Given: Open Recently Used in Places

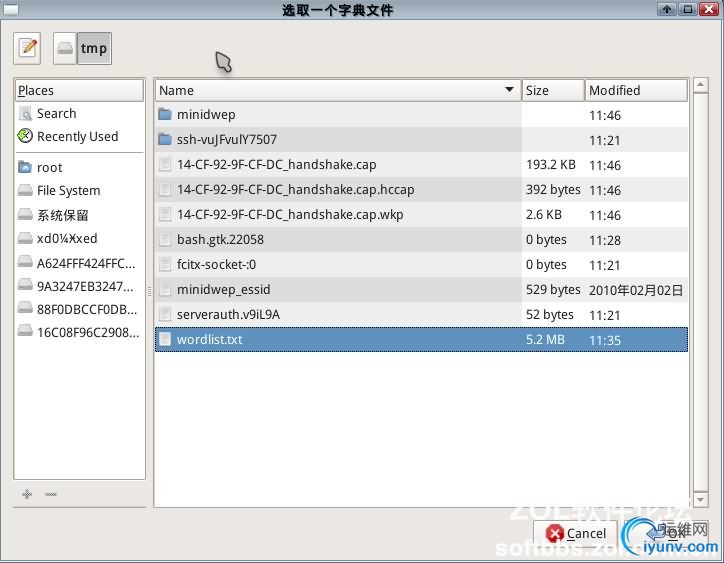Looking at the screenshot, I should (x=79, y=136).
